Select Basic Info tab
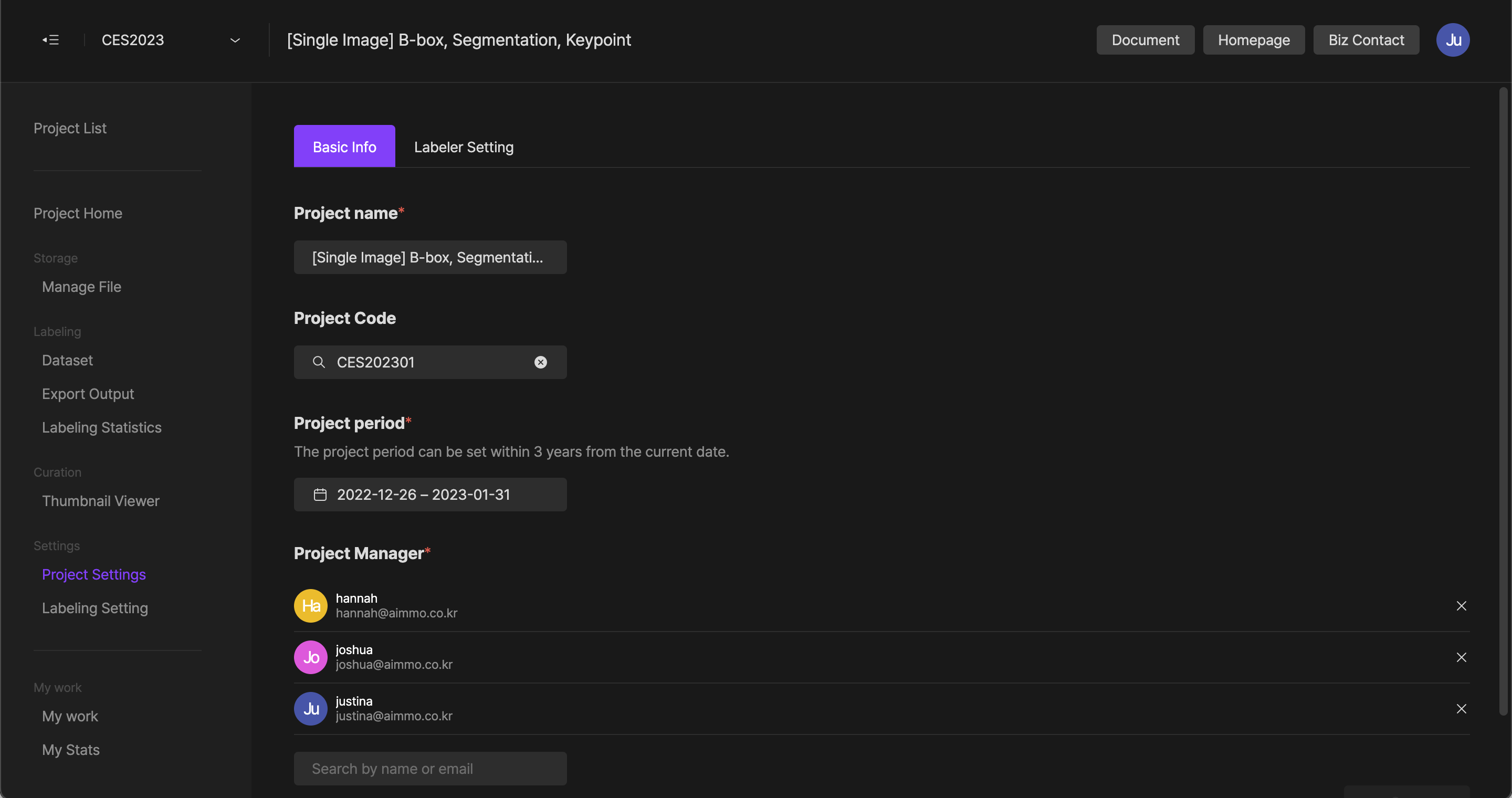This screenshot has width=1512, height=798. tap(344, 145)
